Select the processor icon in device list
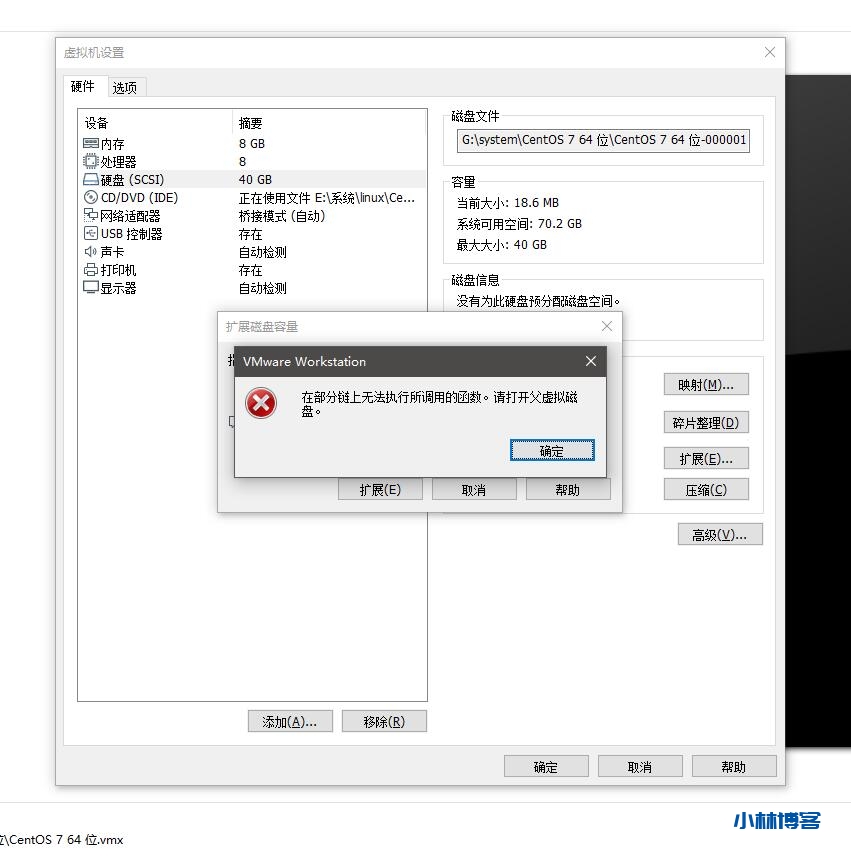The width and height of the screenshot is (851, 859). pyautogui.click(x=91, y=162)
